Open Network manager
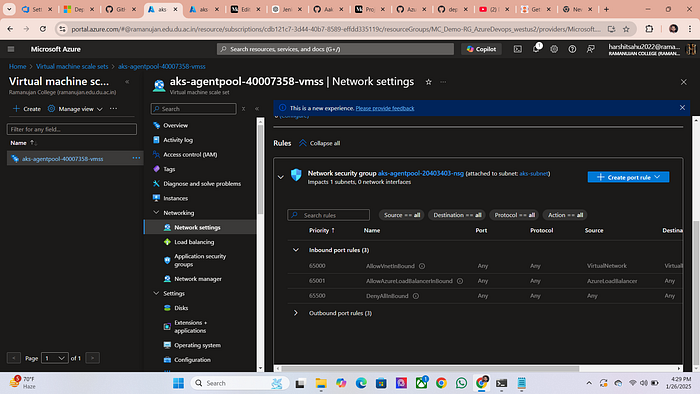 [198, 279]
